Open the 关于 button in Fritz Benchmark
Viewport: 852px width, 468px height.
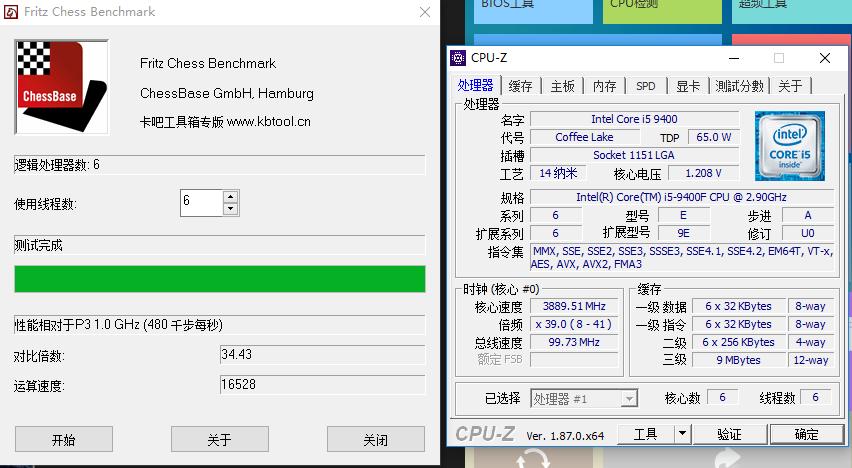click(220, 439)
